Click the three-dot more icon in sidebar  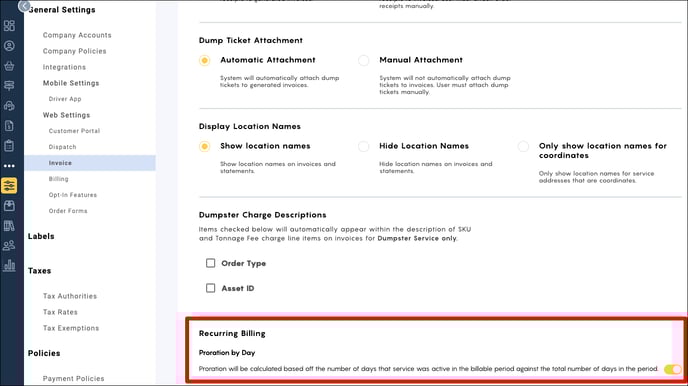coord(9,166)
